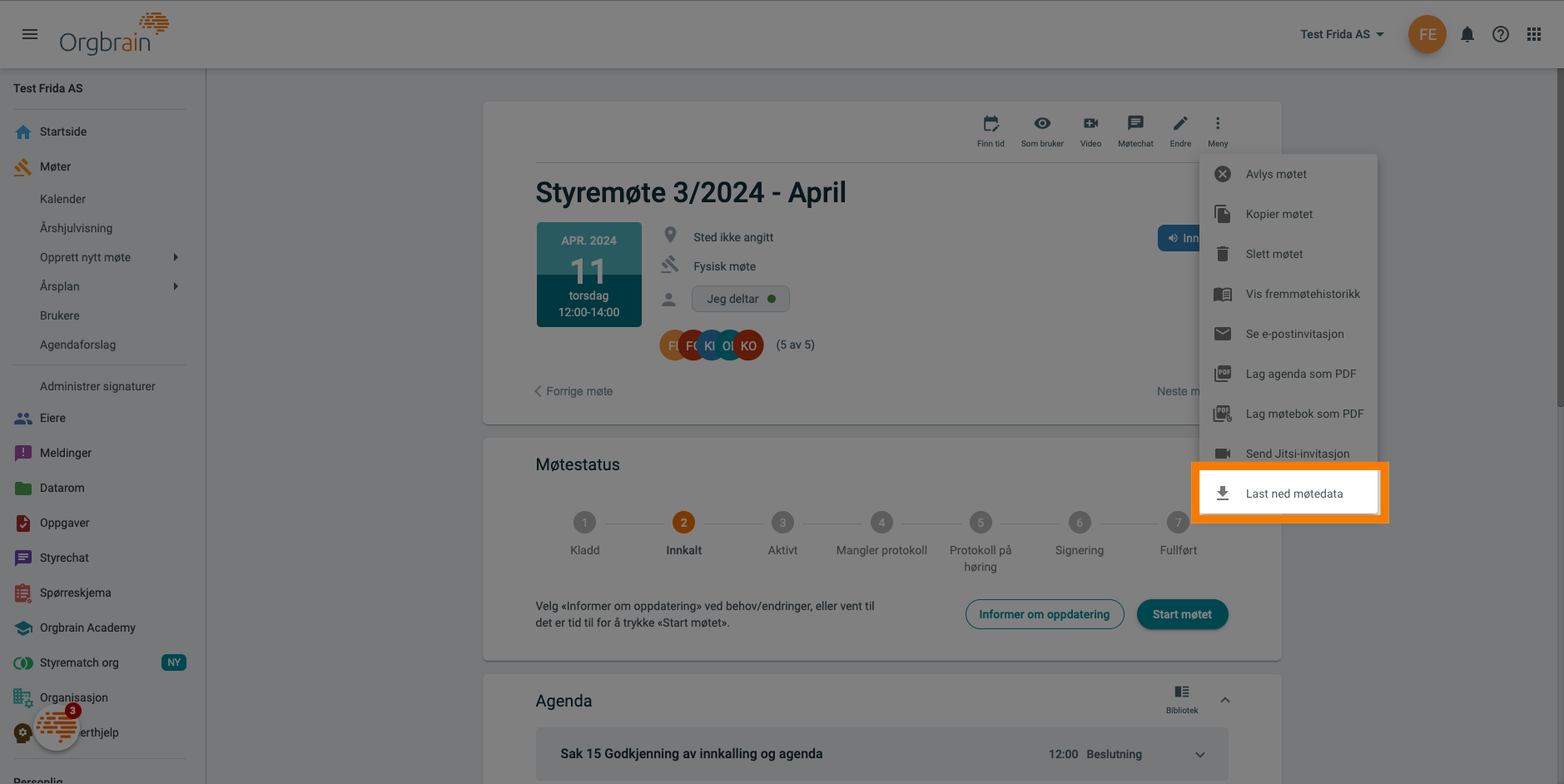Open notifications bell
The image size is (1564, 784).
(1467, 34)
